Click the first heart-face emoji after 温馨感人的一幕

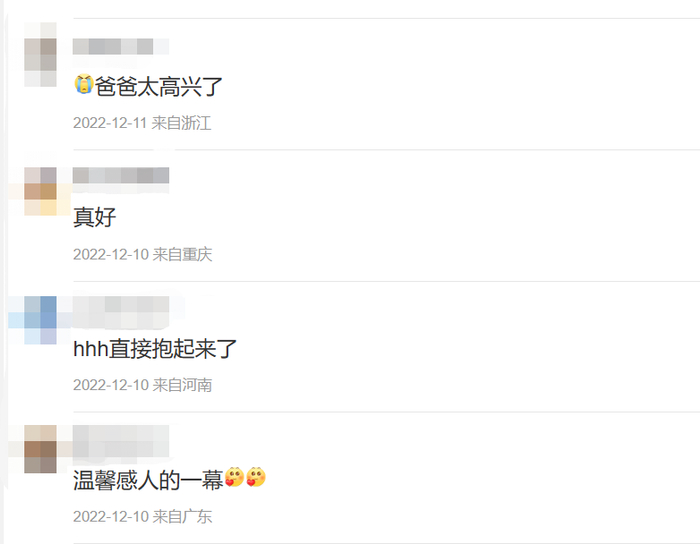(x=234, y=478)
